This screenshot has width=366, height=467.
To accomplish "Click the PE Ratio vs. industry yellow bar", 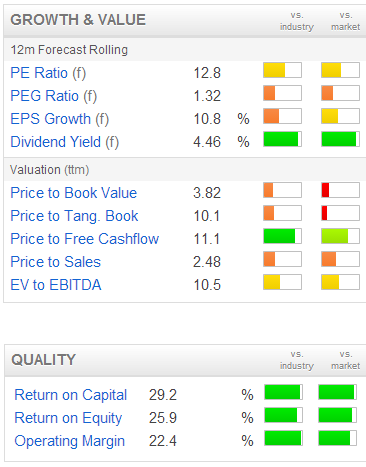I will (282, 70).
